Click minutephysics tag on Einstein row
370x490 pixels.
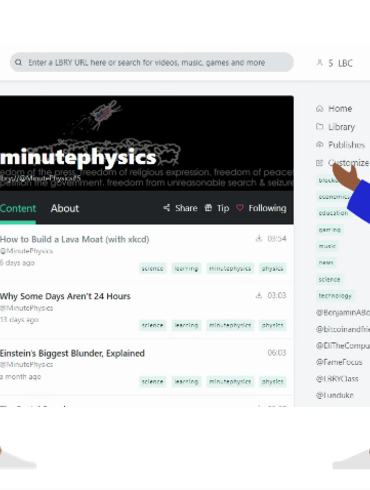230,382
